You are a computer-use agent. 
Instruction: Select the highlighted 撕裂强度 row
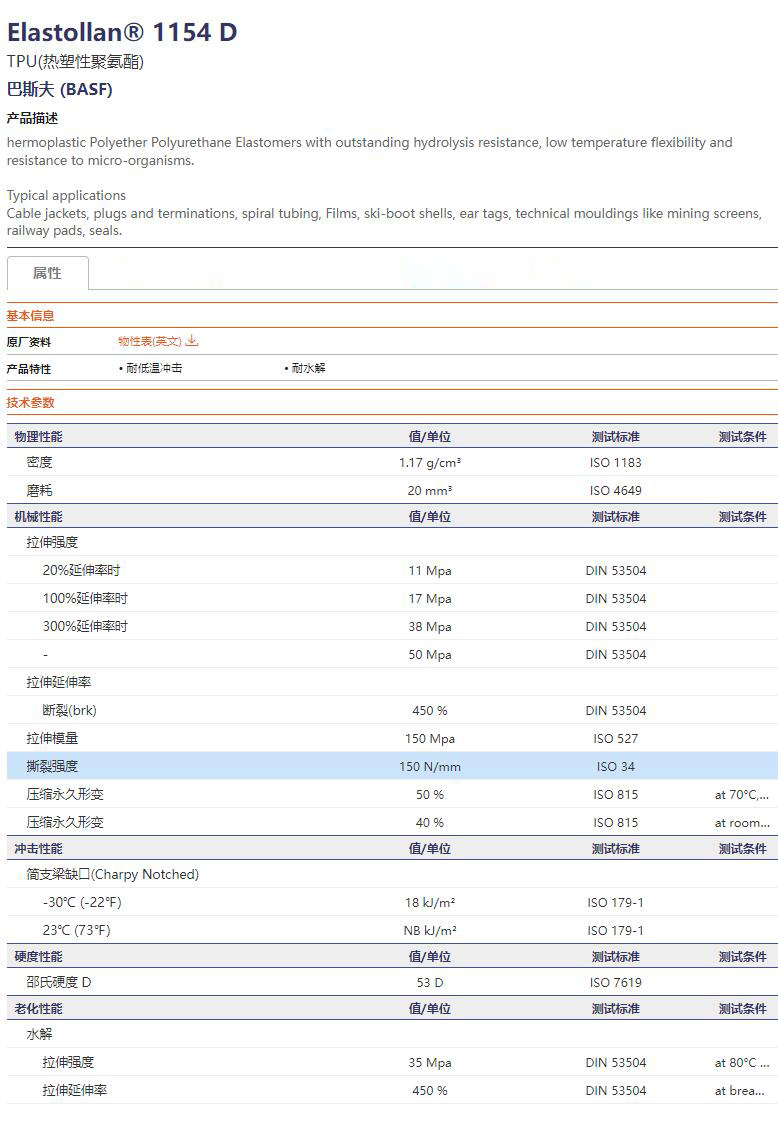pyautogui.click(x=392, y=766)
